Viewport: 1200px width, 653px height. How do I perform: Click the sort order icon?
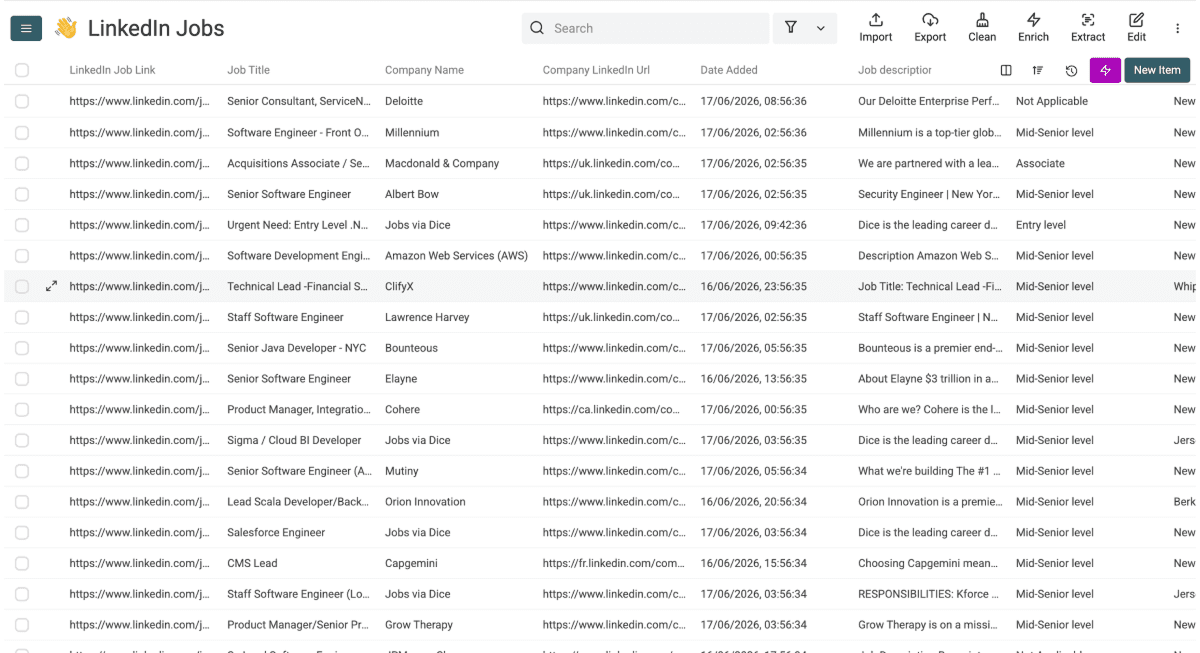[x=1038, y=70]
